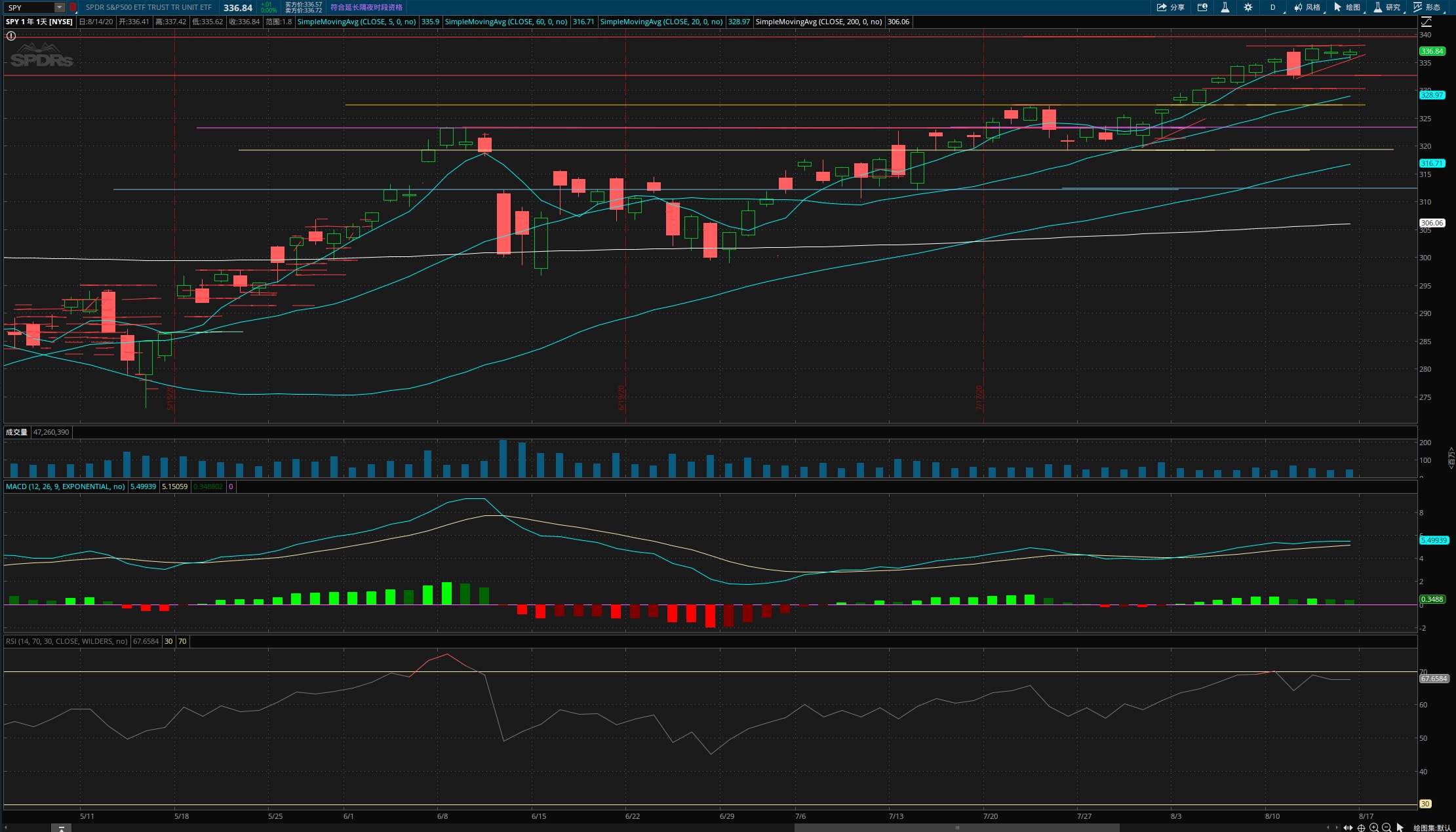The image size is (1456, 832).
Task: Click the expand time axis icon
Action: [1348, 827]
